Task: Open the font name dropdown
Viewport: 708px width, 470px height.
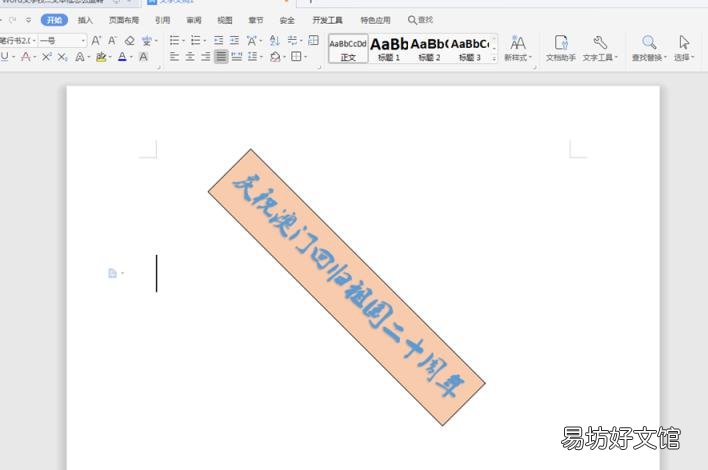Action: (x=34, y=41)
